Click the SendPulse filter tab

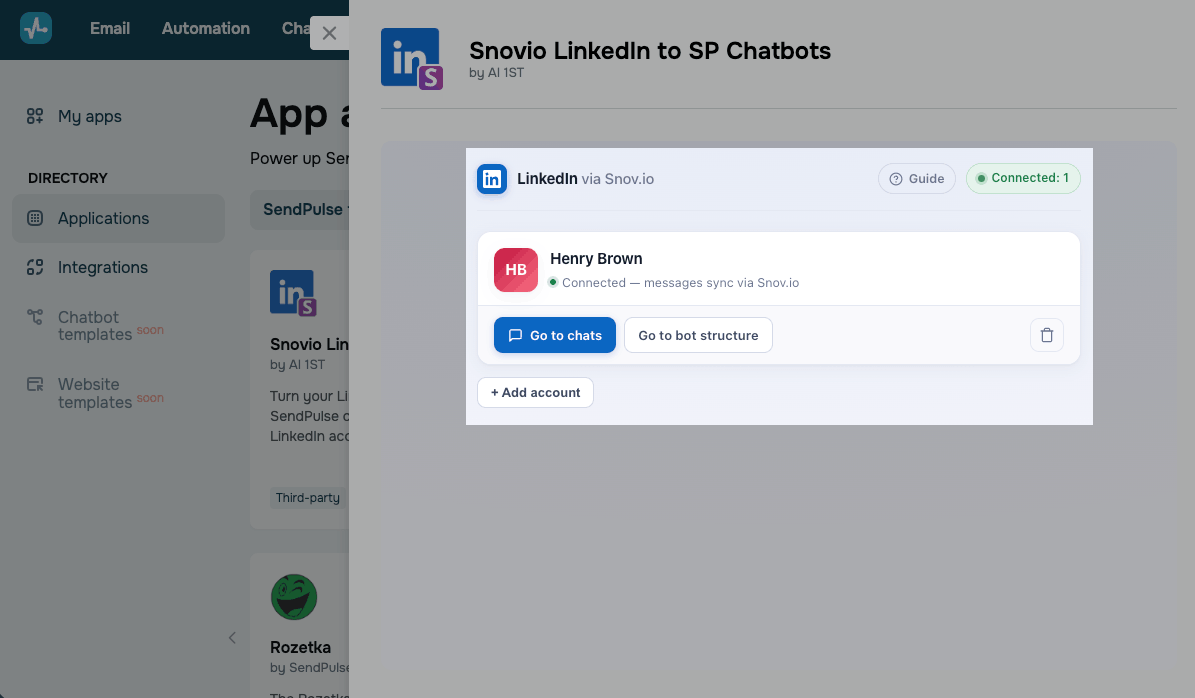point(300,210)
